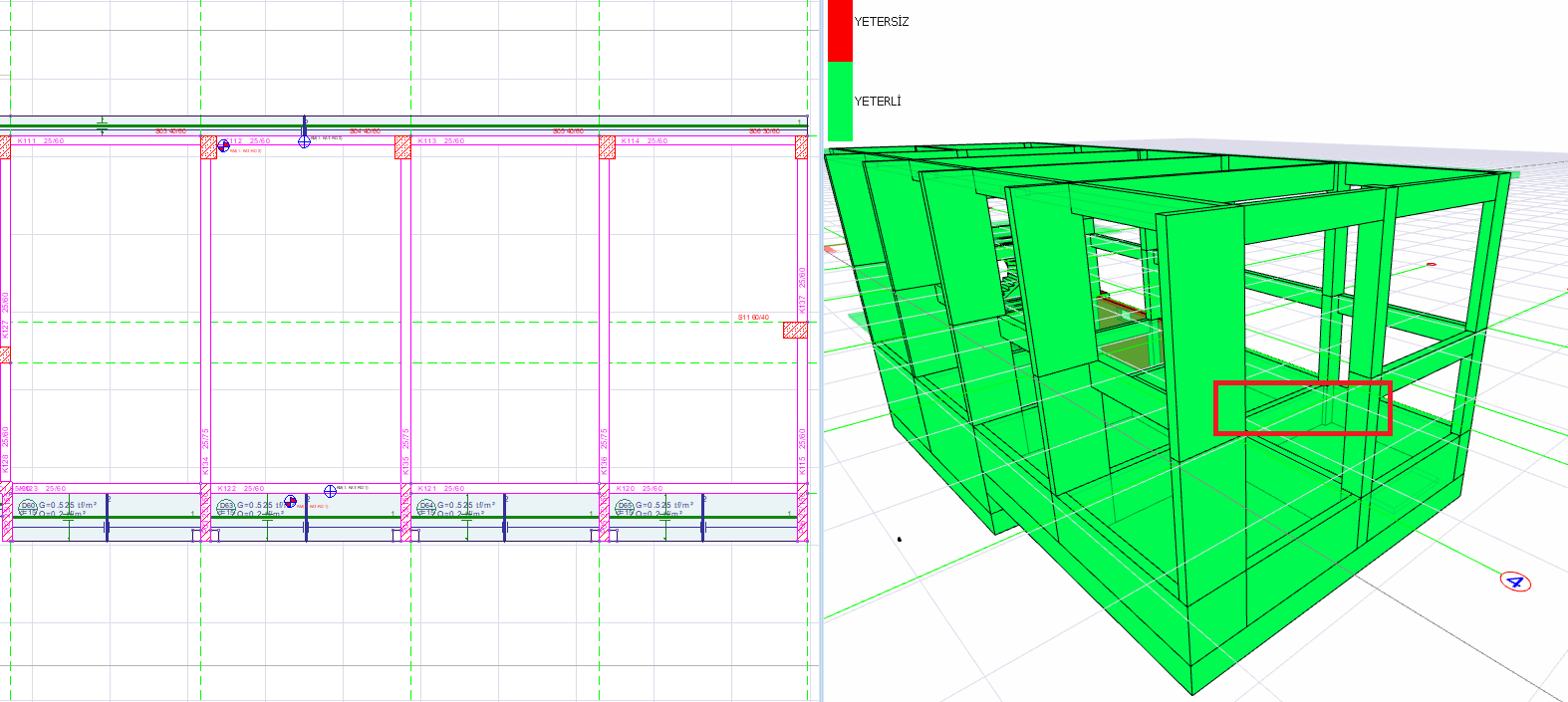Click the YETERSİZ legend label

pos(882,22)
